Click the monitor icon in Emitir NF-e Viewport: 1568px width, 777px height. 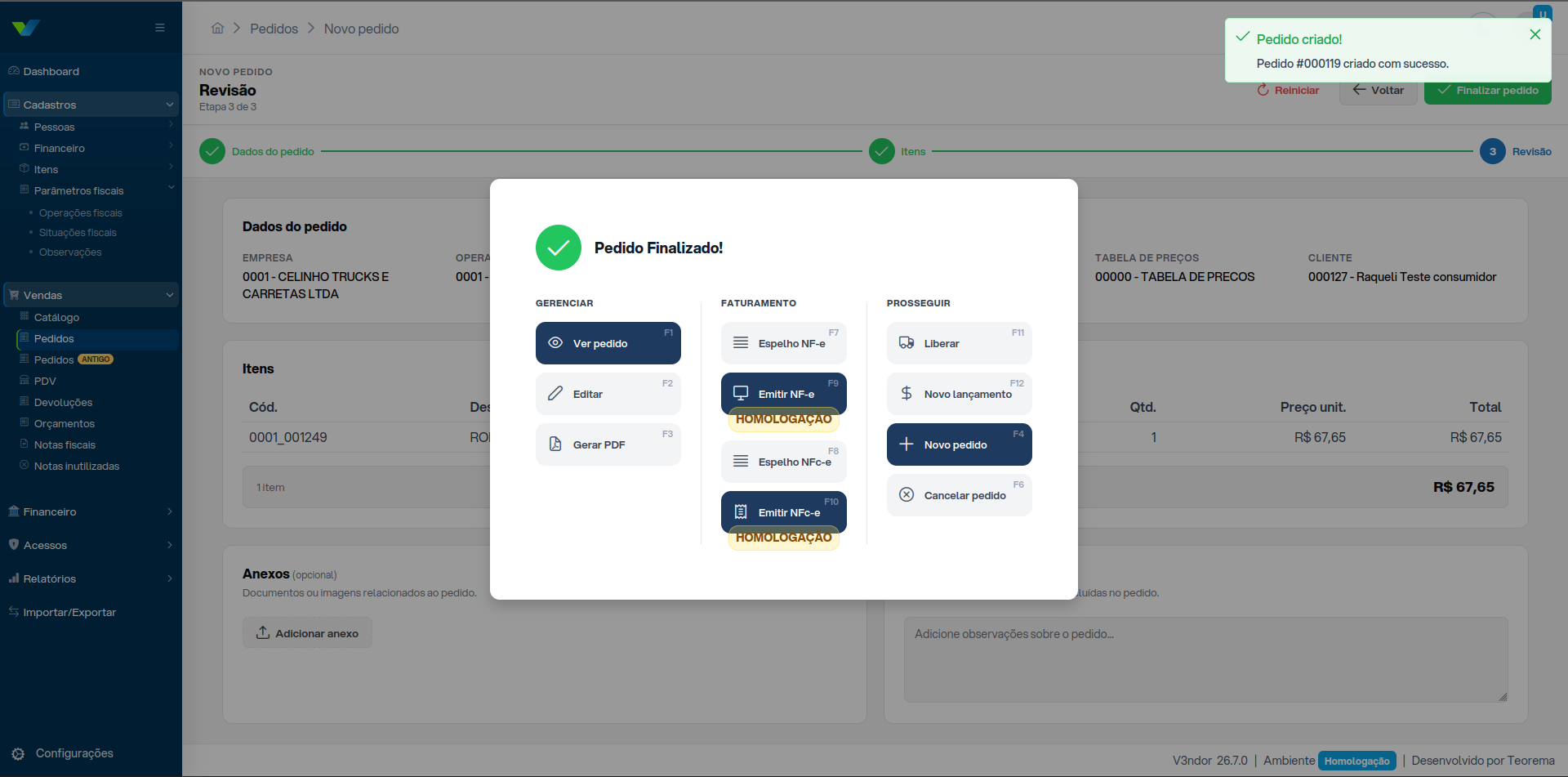coord(741,393)
